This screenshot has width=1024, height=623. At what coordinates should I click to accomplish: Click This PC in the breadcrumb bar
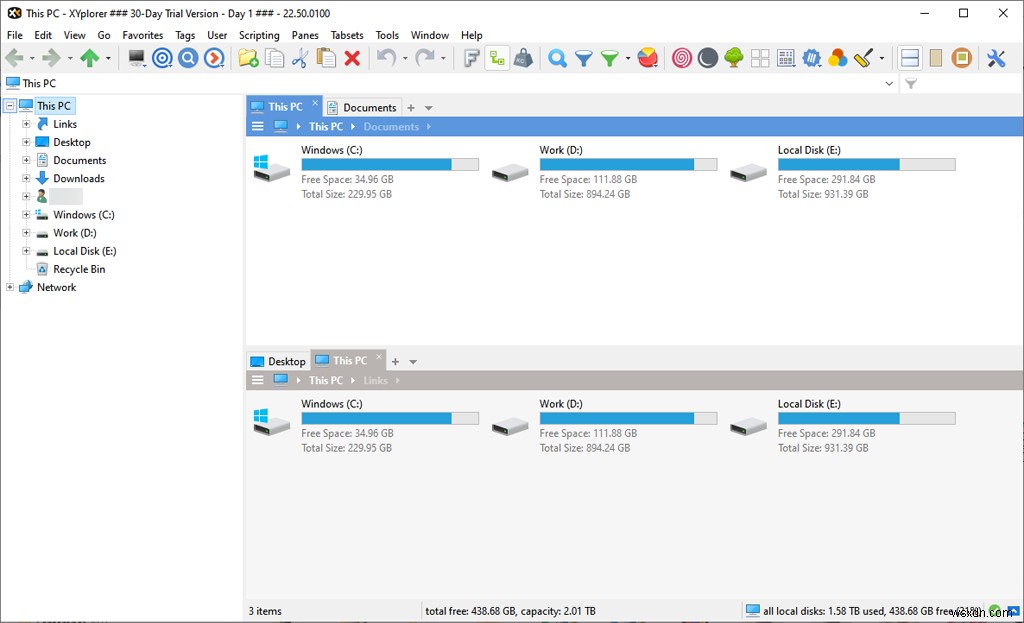326,126
